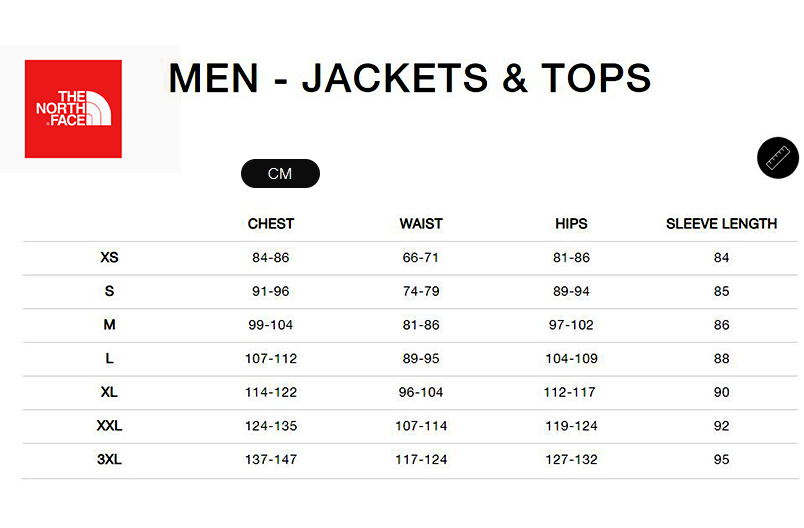Click the M size row label

[109, 324]
